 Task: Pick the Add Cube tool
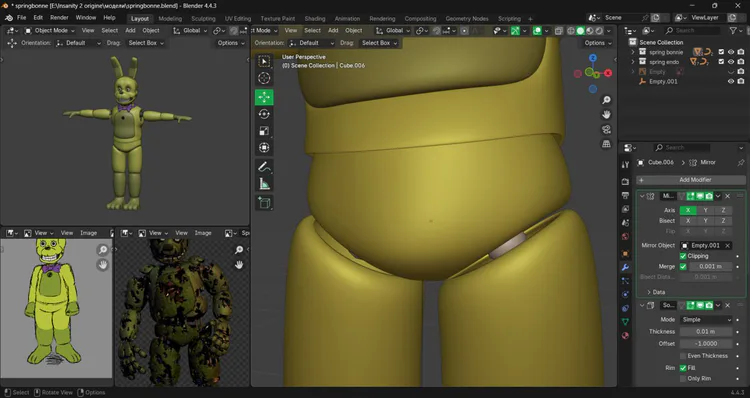(x=264, y=203)
